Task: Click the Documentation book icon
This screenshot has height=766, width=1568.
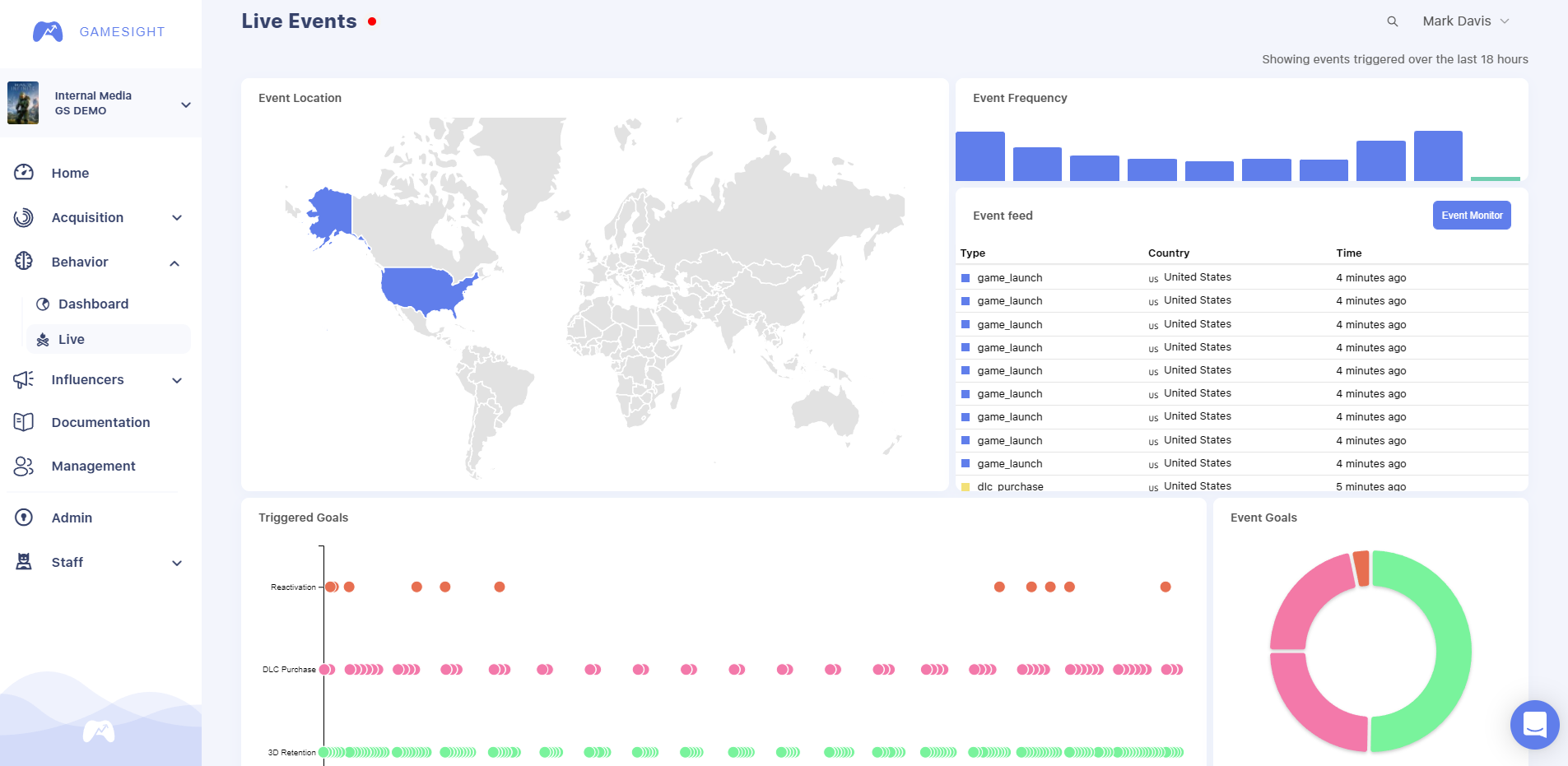Action: (x=24, y=422)
